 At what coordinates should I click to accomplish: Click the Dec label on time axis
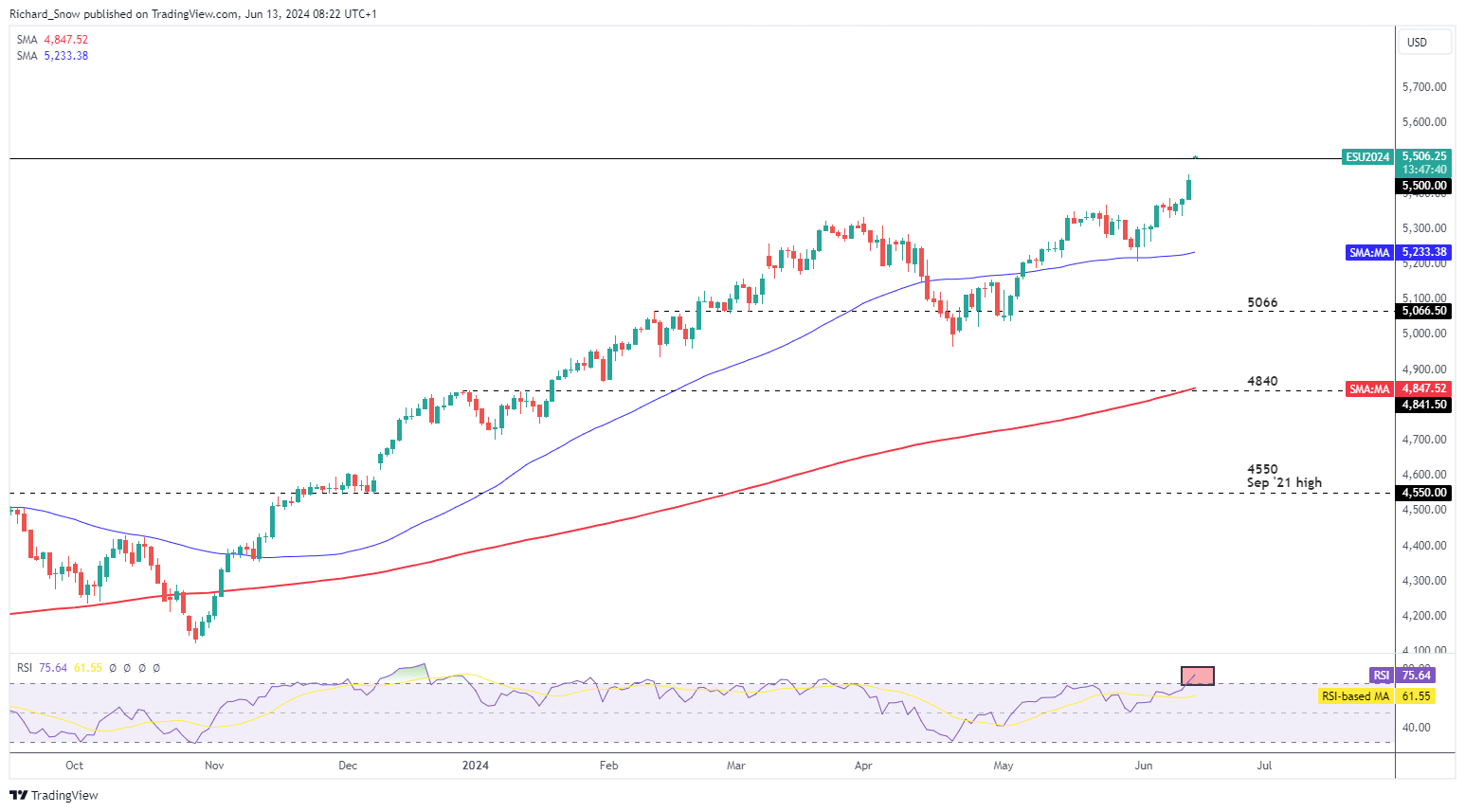click(348, 766)
